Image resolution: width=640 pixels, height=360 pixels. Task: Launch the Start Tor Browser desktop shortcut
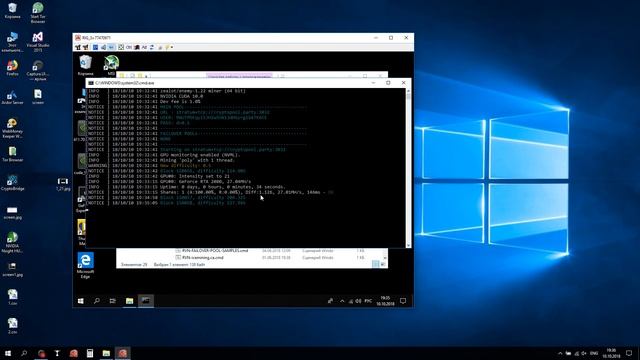pos(38,13)
